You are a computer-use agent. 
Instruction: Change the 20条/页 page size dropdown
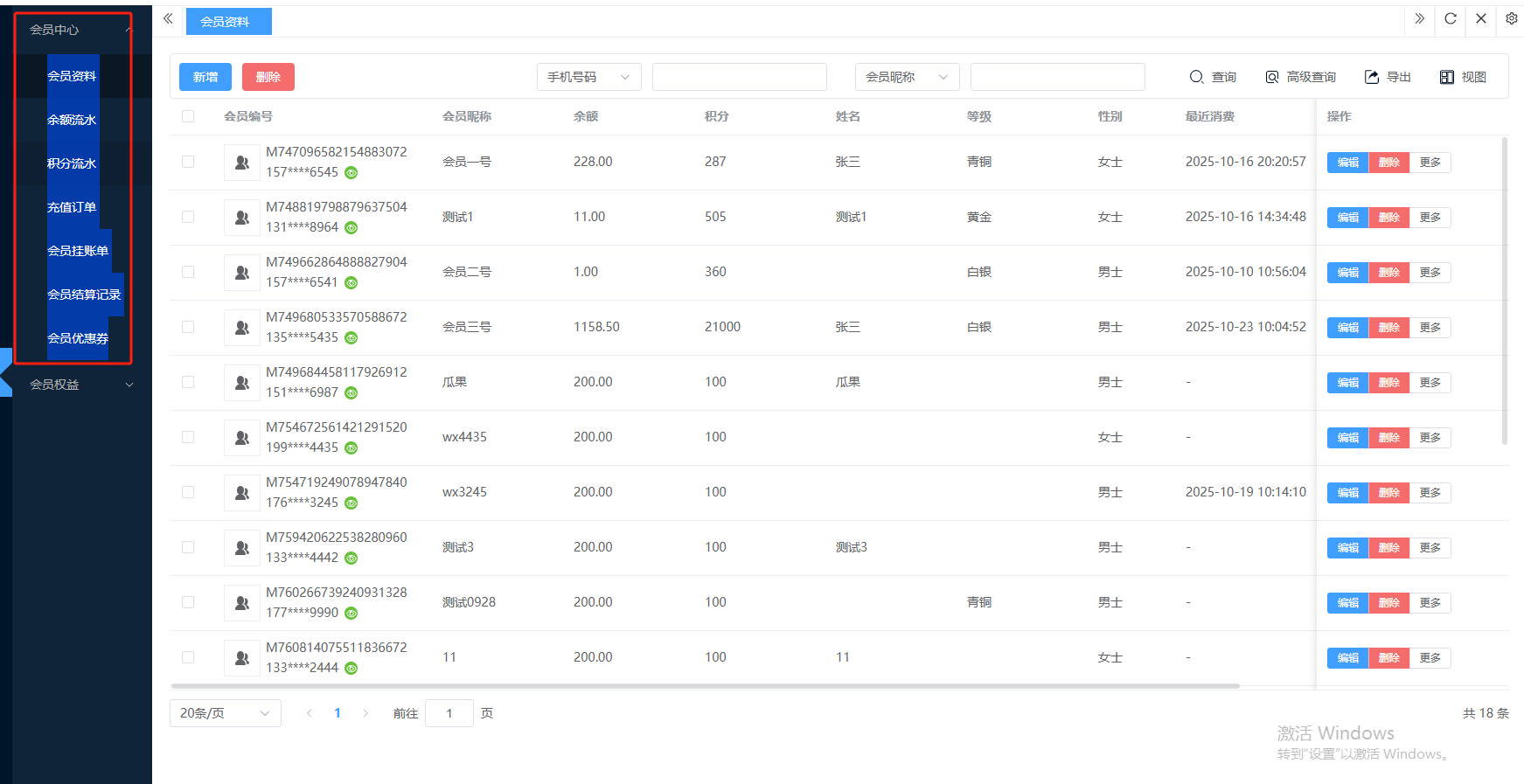tap(225, 713)
